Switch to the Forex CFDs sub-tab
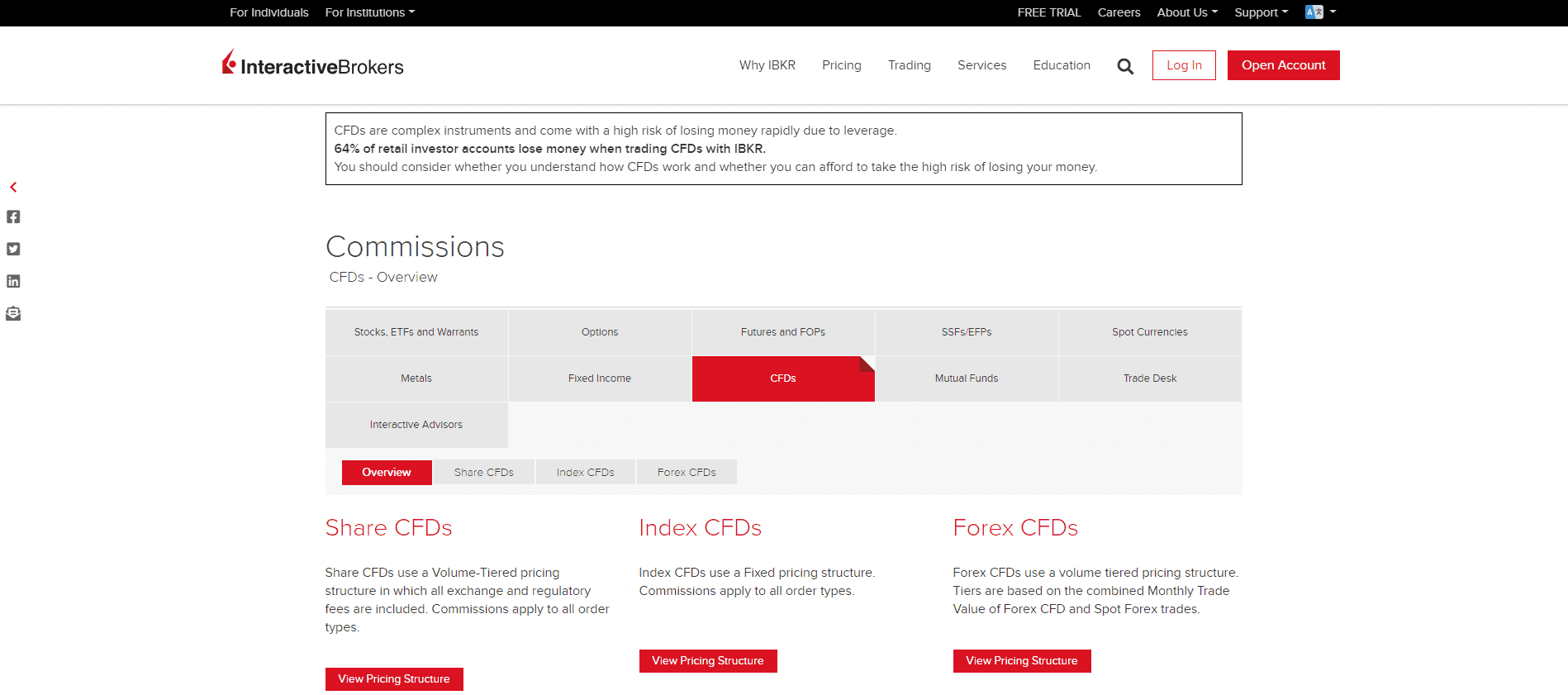1568x695 pixels. (687, 473)
